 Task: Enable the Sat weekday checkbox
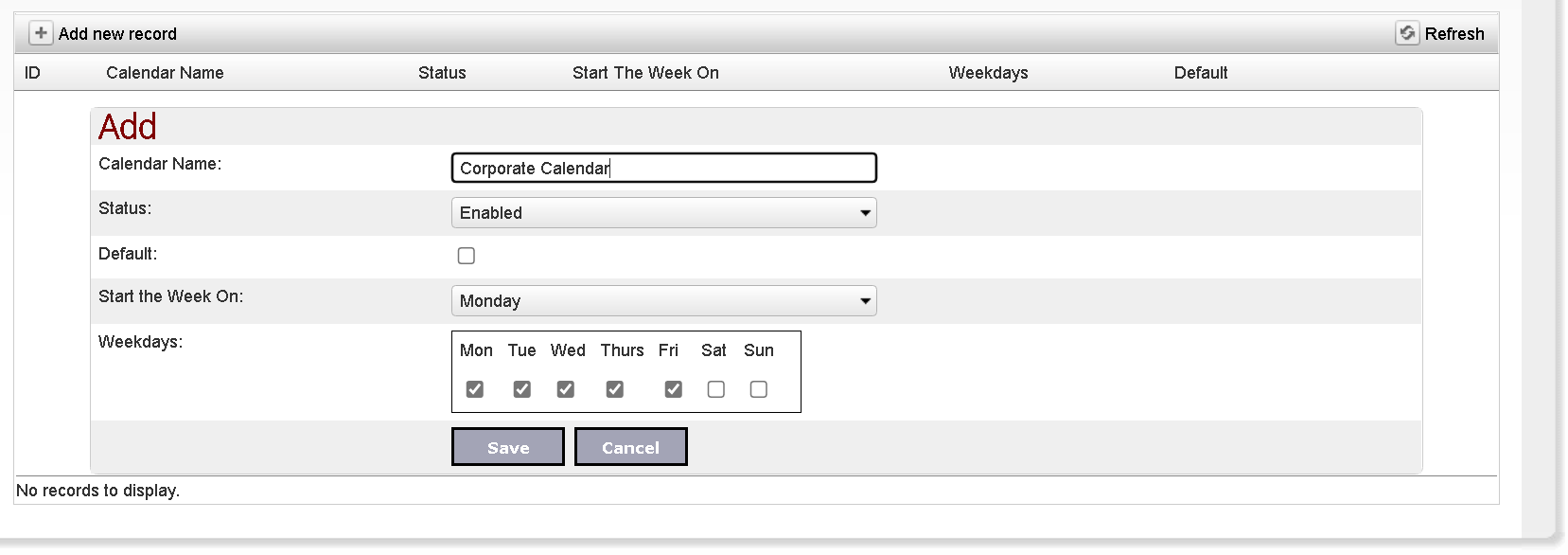[x=716, y=389]
